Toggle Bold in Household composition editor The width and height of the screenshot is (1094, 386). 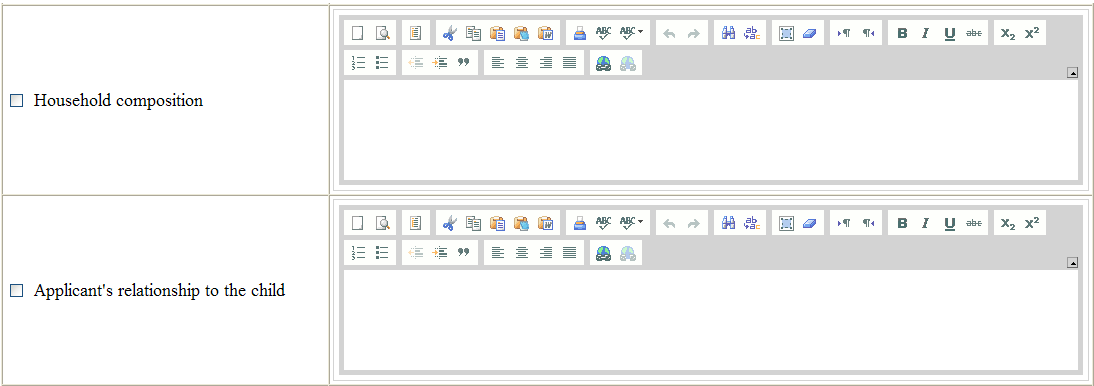(x=902, y=33)
